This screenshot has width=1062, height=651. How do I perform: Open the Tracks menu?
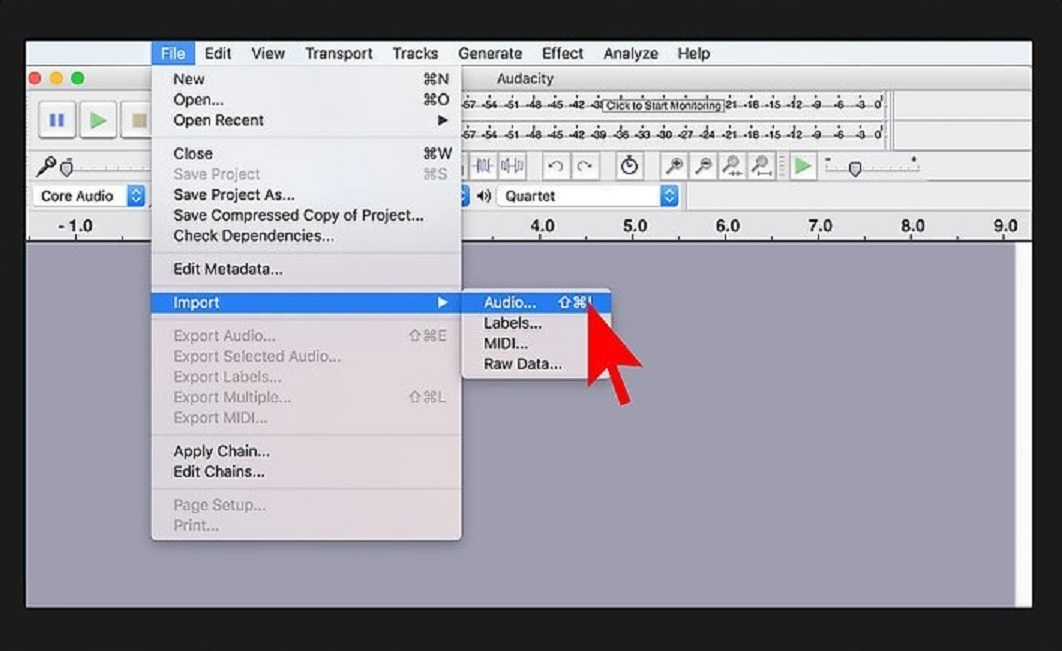click(x=415, y=54)
